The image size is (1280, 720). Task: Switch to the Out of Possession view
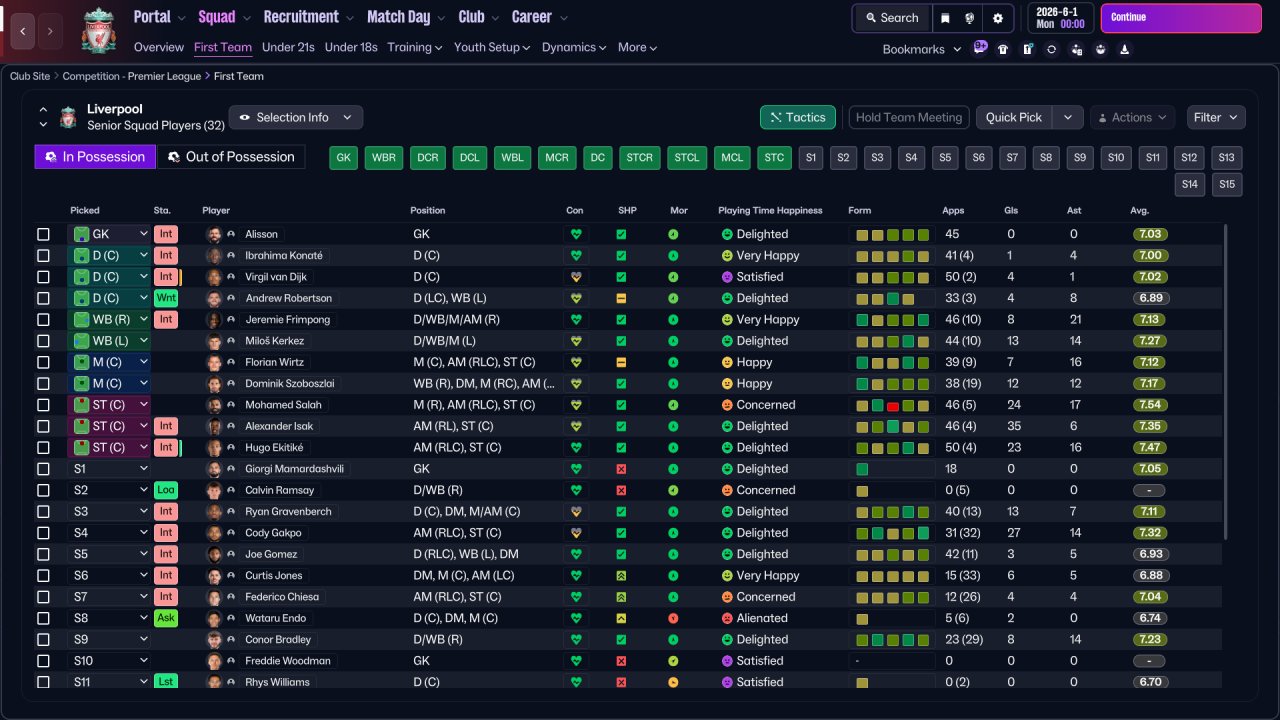[231, 157]
